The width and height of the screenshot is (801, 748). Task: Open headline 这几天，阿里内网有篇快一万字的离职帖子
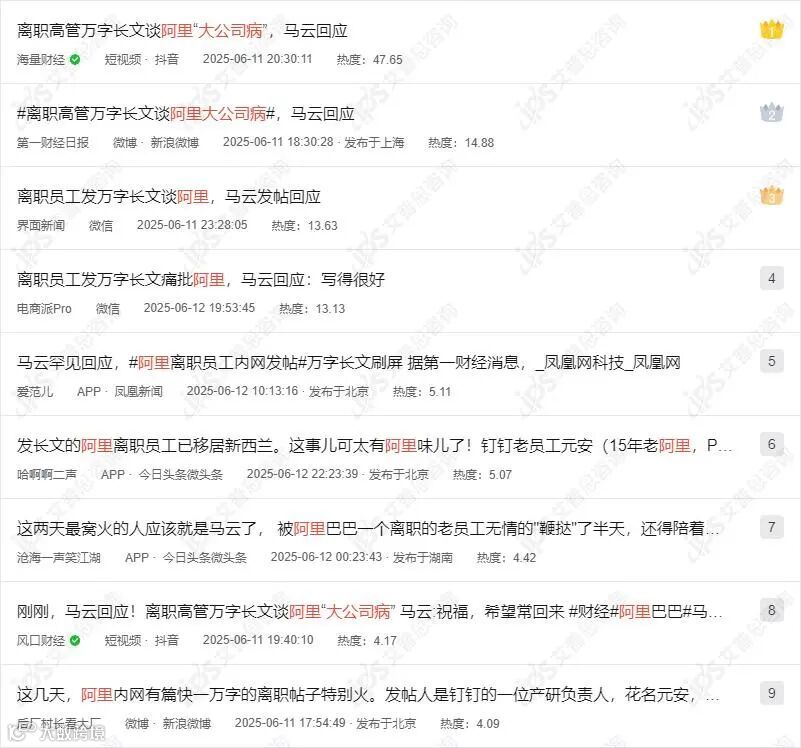pyautogui.click(x=368, y=694)
